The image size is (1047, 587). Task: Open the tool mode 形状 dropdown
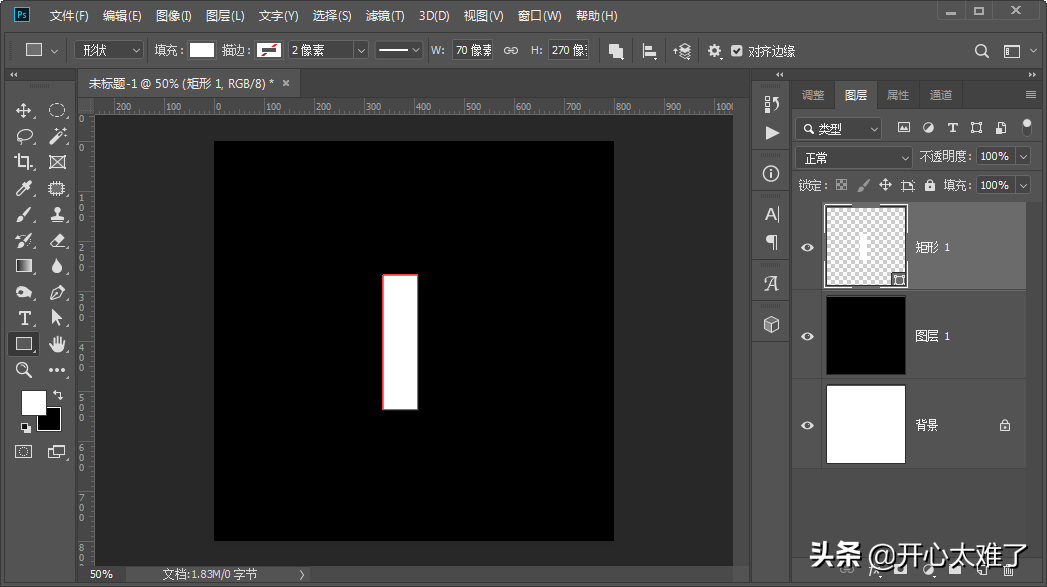click(x=109, y=50)
